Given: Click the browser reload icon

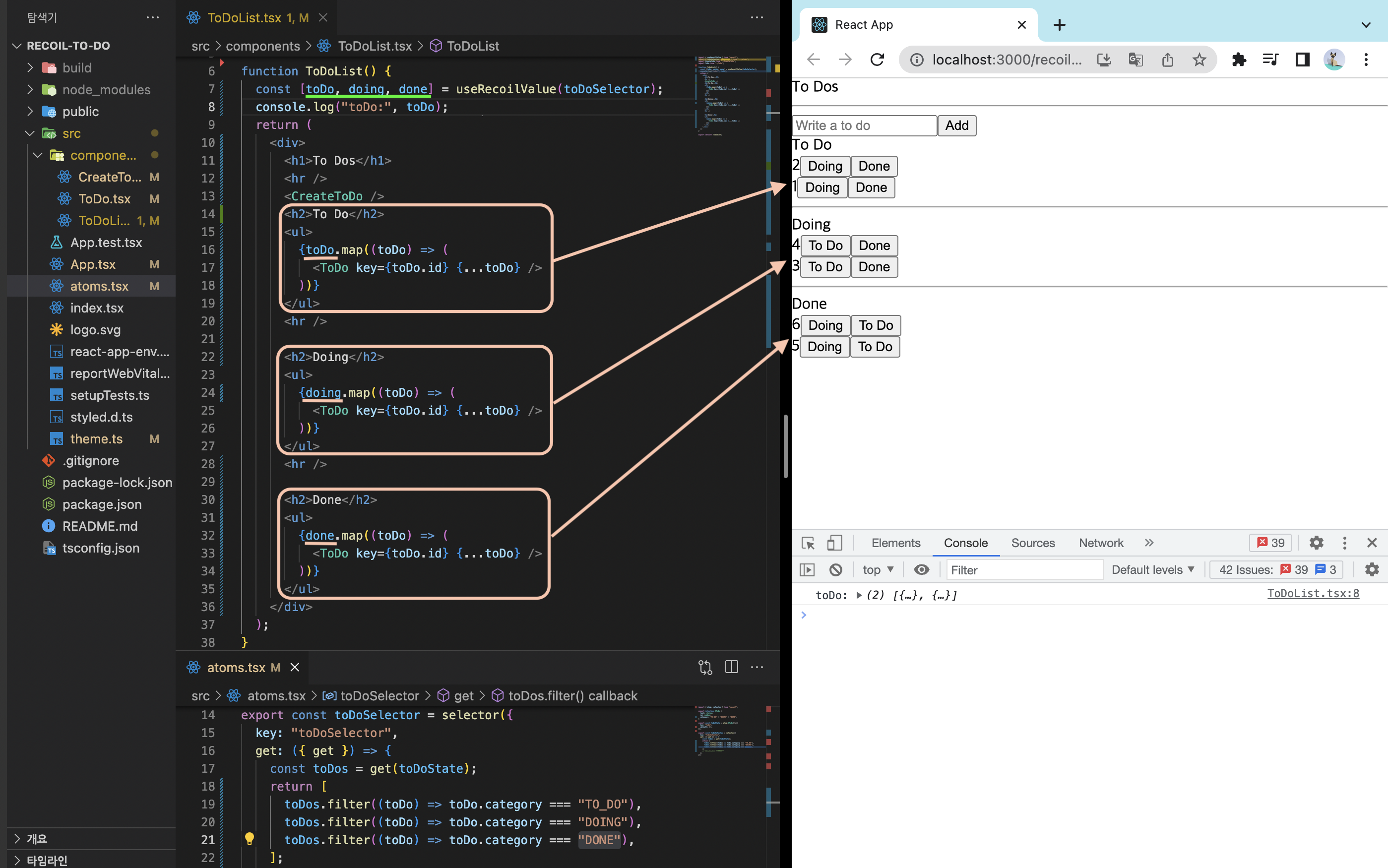Looking at the screenshot, I should click(x=877, y=60).
